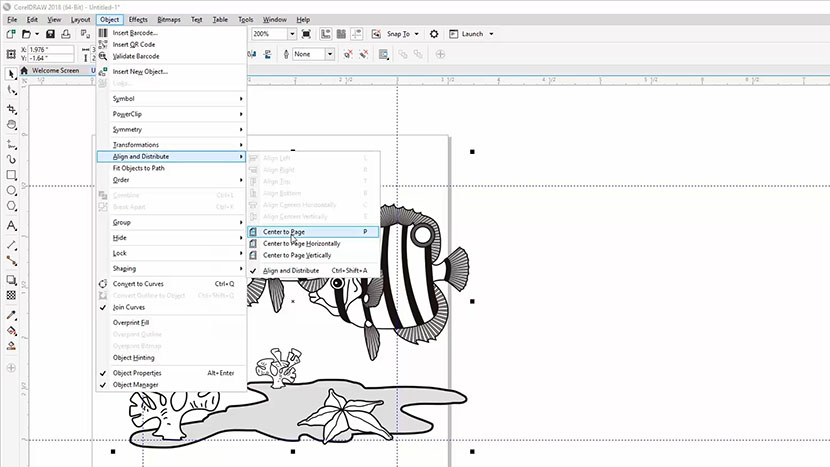
Task: Open Options via the gear icon
Action: click(x=434, y=33)
